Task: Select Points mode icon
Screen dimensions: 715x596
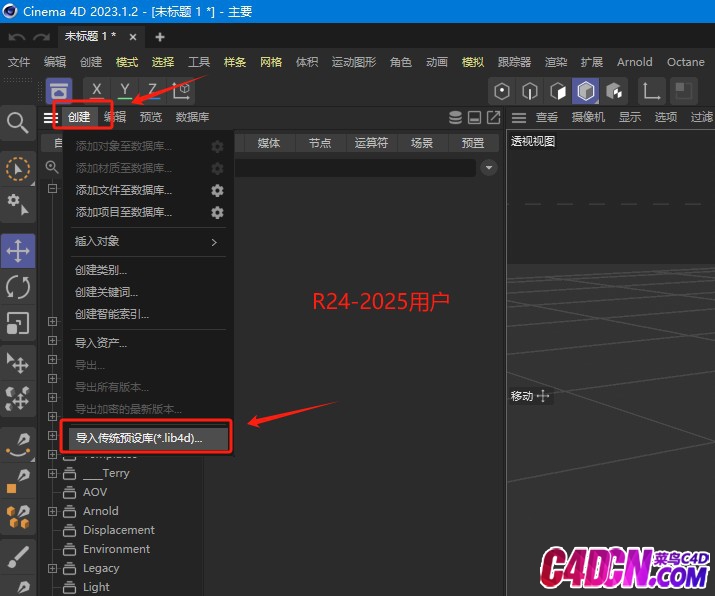Action: (502, 91)
